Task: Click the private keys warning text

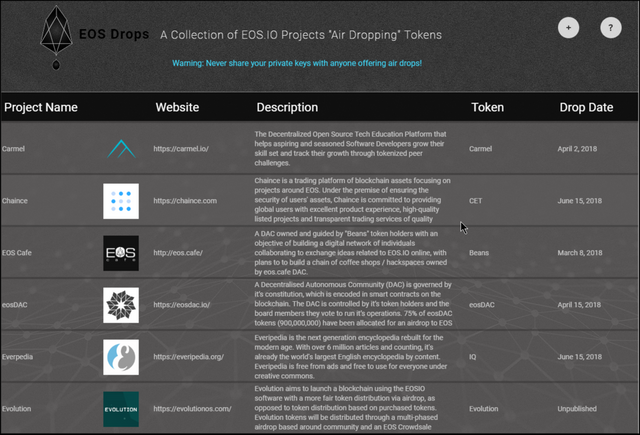Action: pos(297,63)
